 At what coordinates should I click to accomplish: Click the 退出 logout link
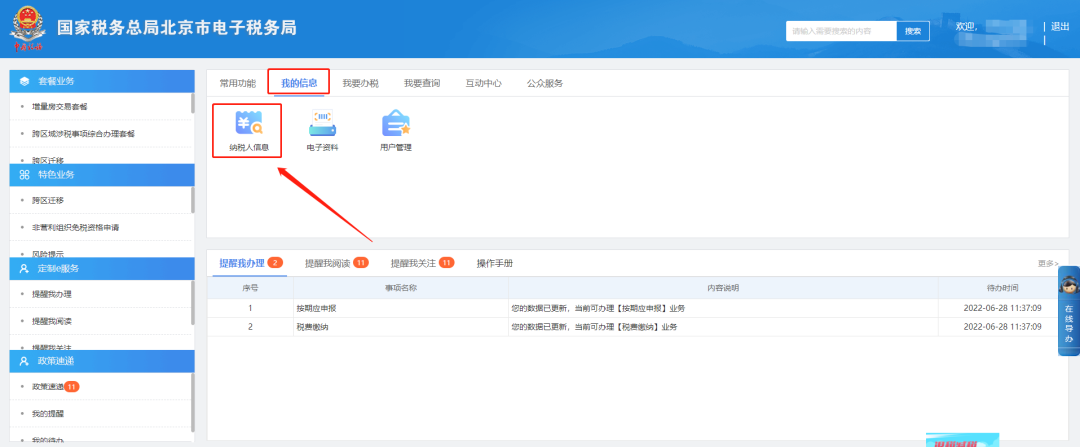1060,26
